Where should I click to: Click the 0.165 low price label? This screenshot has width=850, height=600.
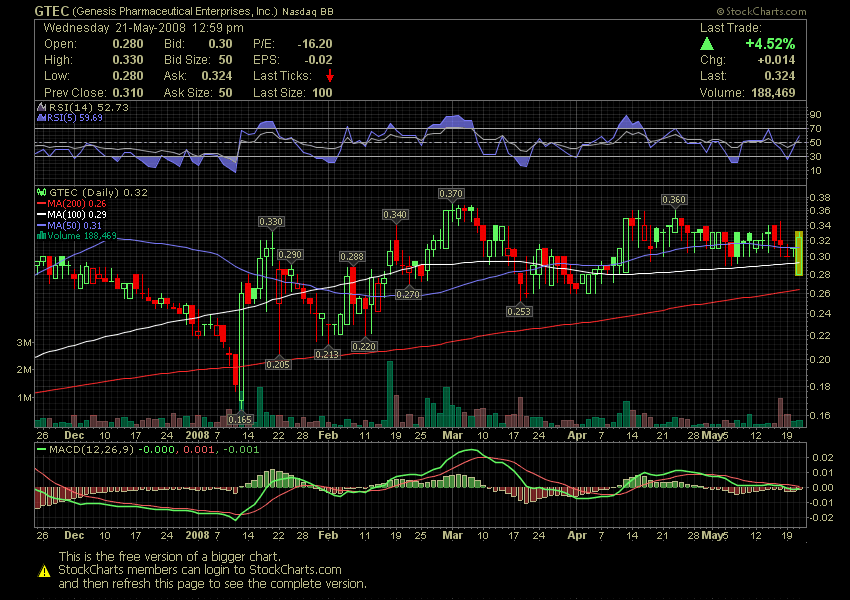click(x=240, y=420)
